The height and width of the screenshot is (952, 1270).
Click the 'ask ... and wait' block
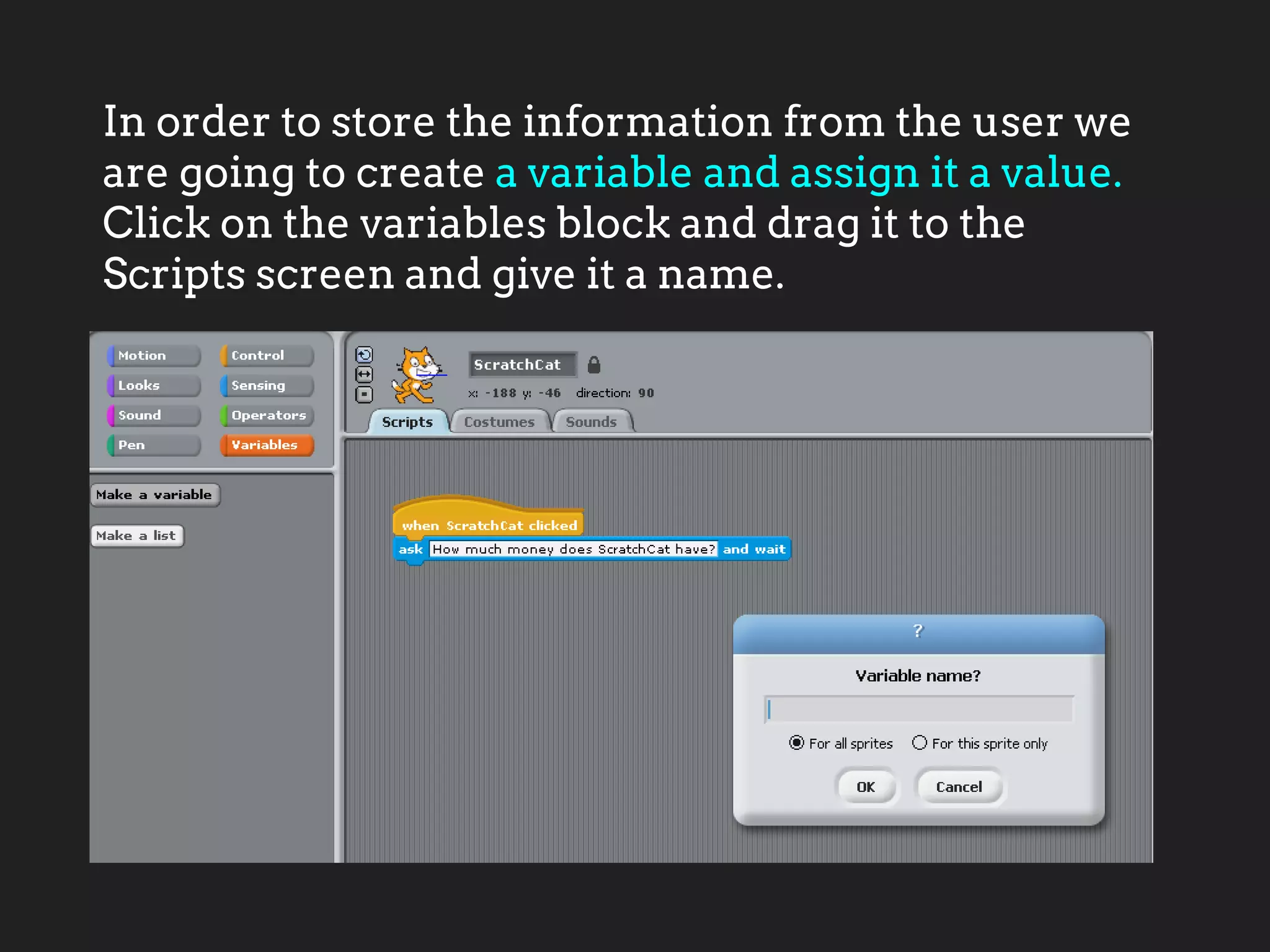[592, 550]
